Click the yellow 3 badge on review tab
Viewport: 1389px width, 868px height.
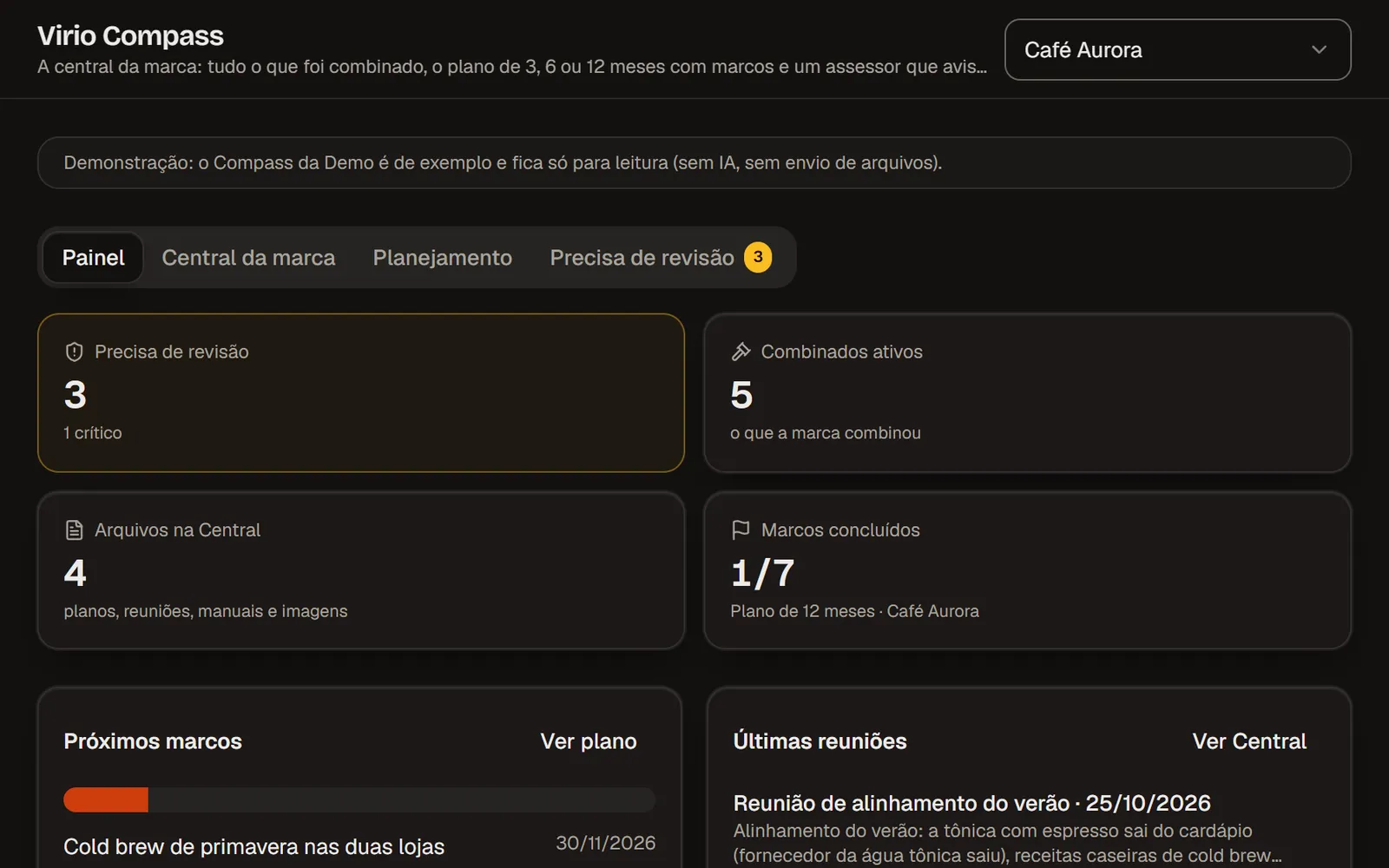[758, 257]
